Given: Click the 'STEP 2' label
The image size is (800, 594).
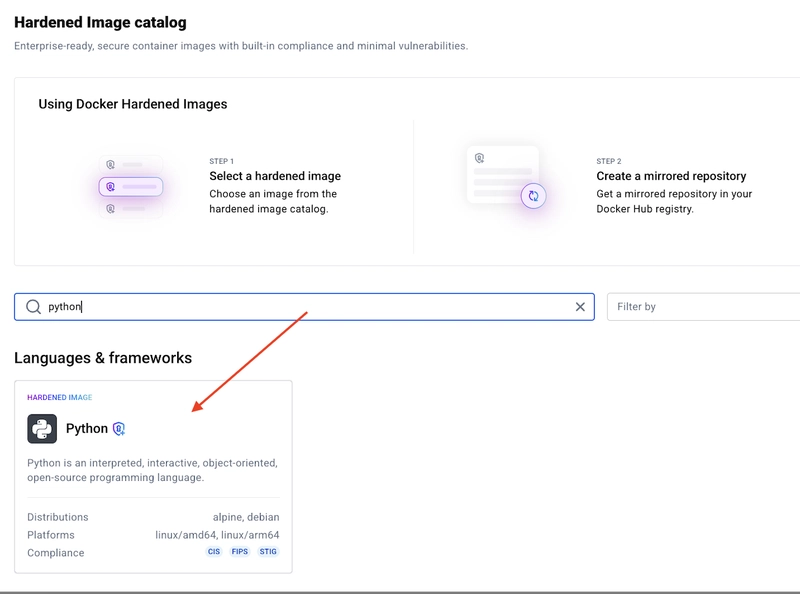Looking at the screenshot, I should 609,161.
